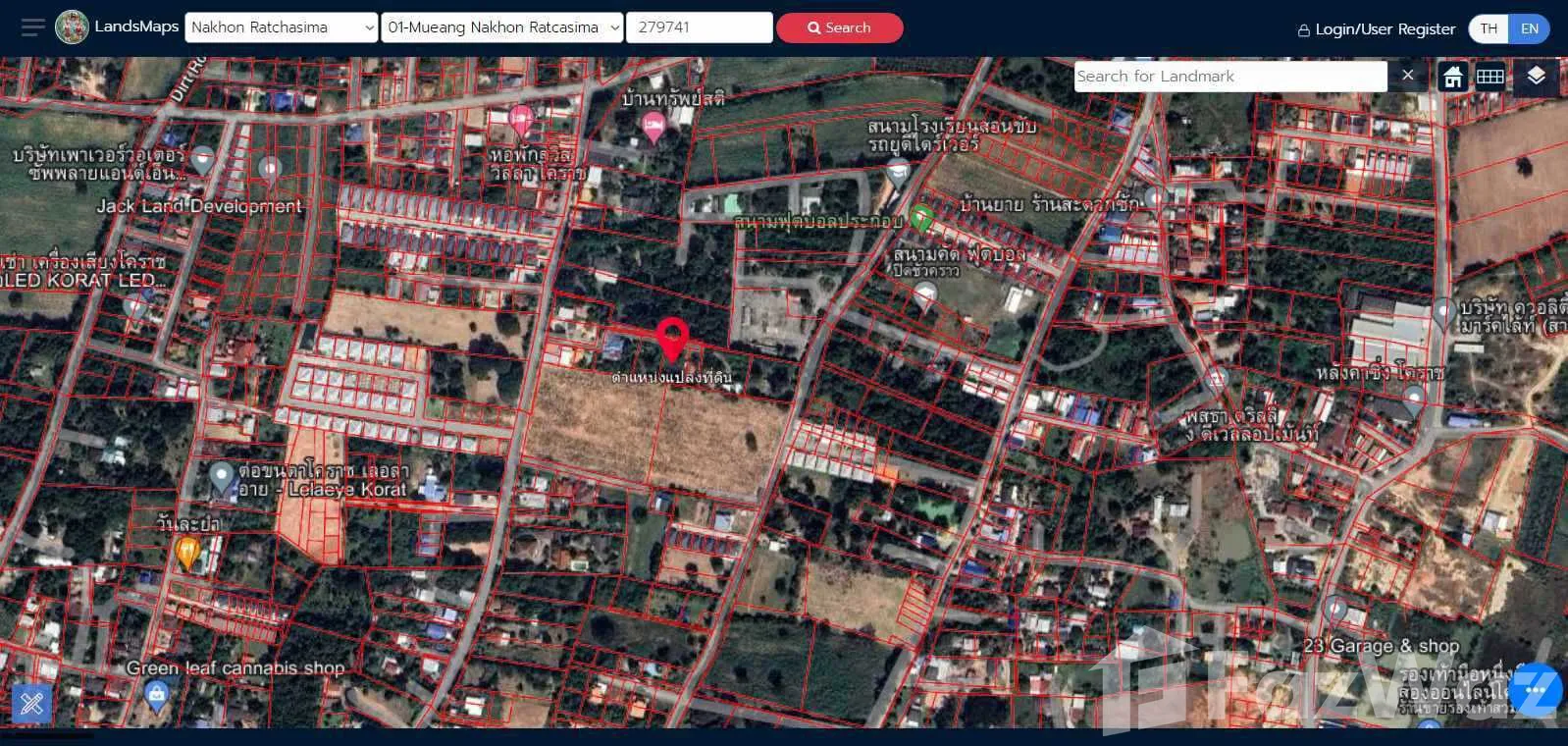Viewport: 1568px width, 746px height.
Task: Switch language to TH
Action: [x=1489, y=28]
